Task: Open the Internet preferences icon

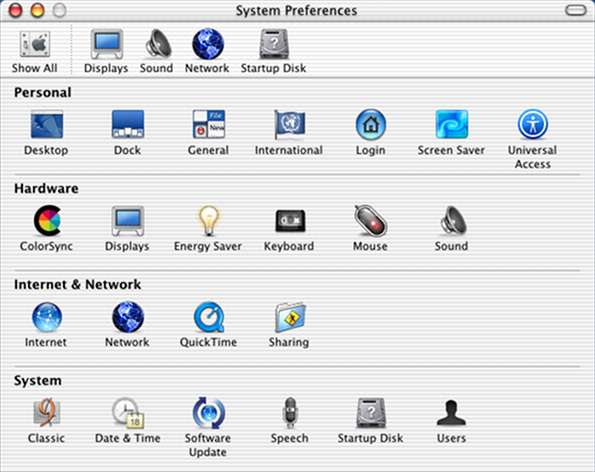Action: tap(47, 317)
